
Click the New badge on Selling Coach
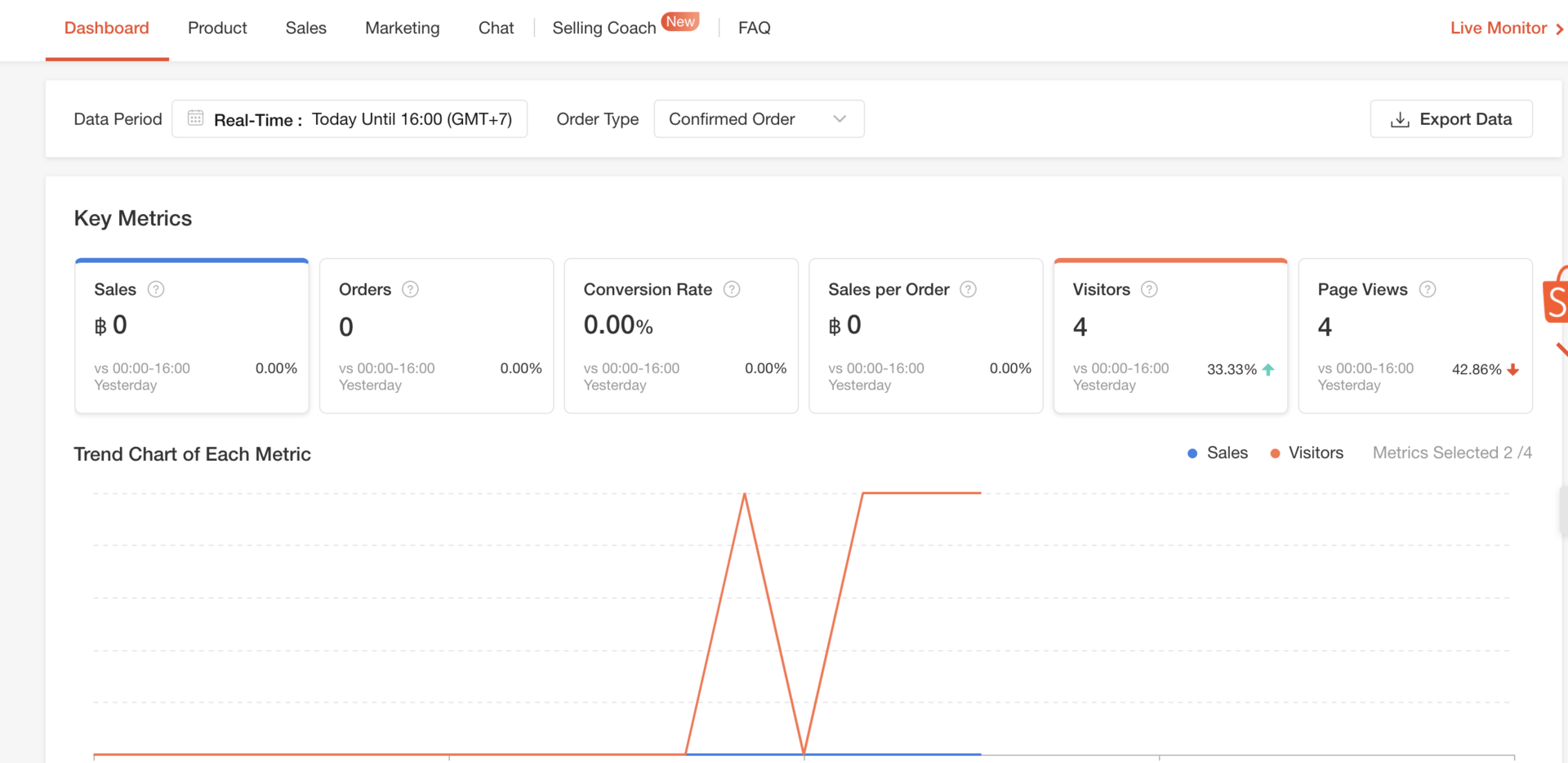coord(680,21)
